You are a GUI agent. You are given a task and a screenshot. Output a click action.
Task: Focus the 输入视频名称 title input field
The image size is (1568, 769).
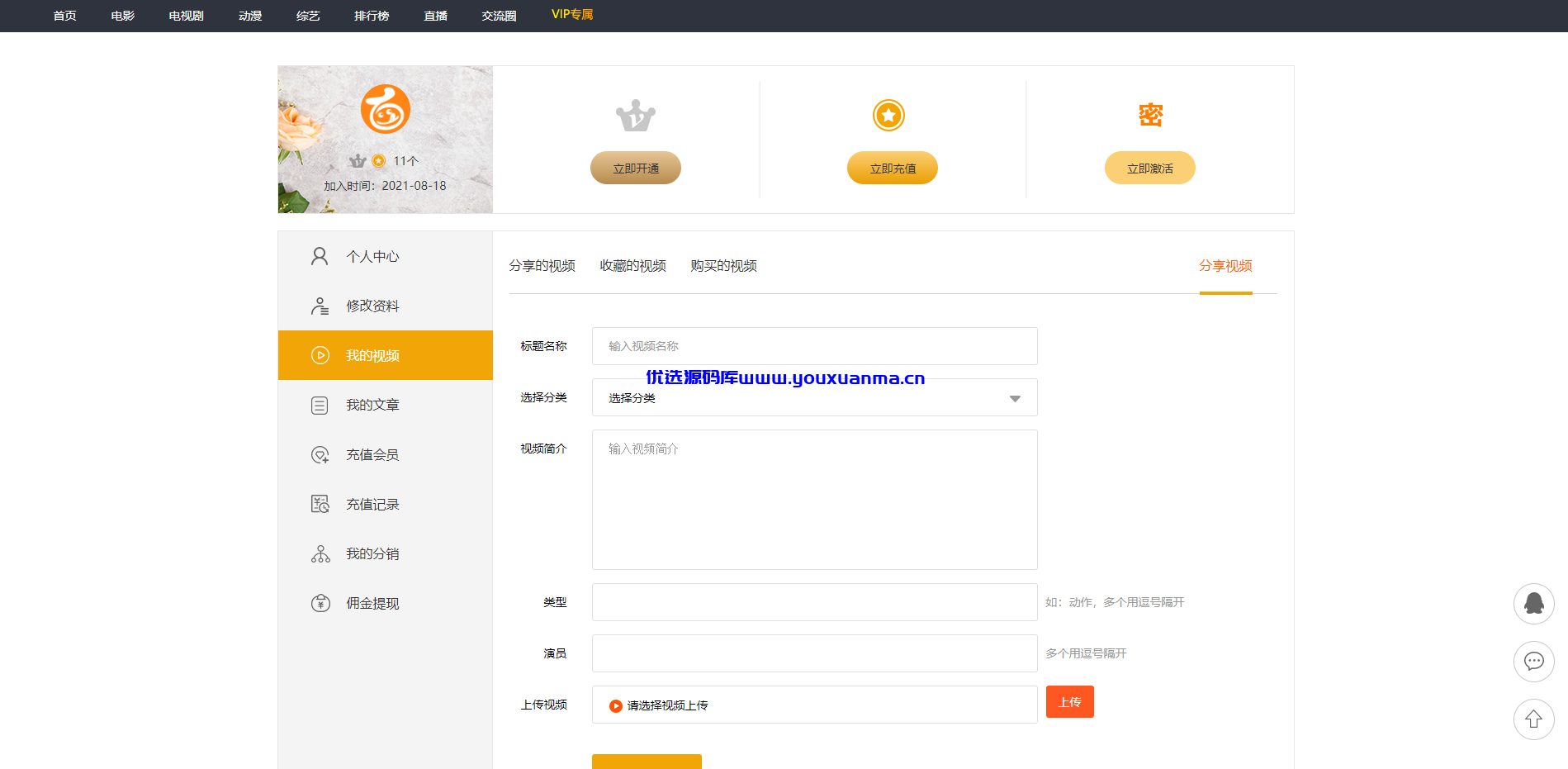click(x=814, y=346)
